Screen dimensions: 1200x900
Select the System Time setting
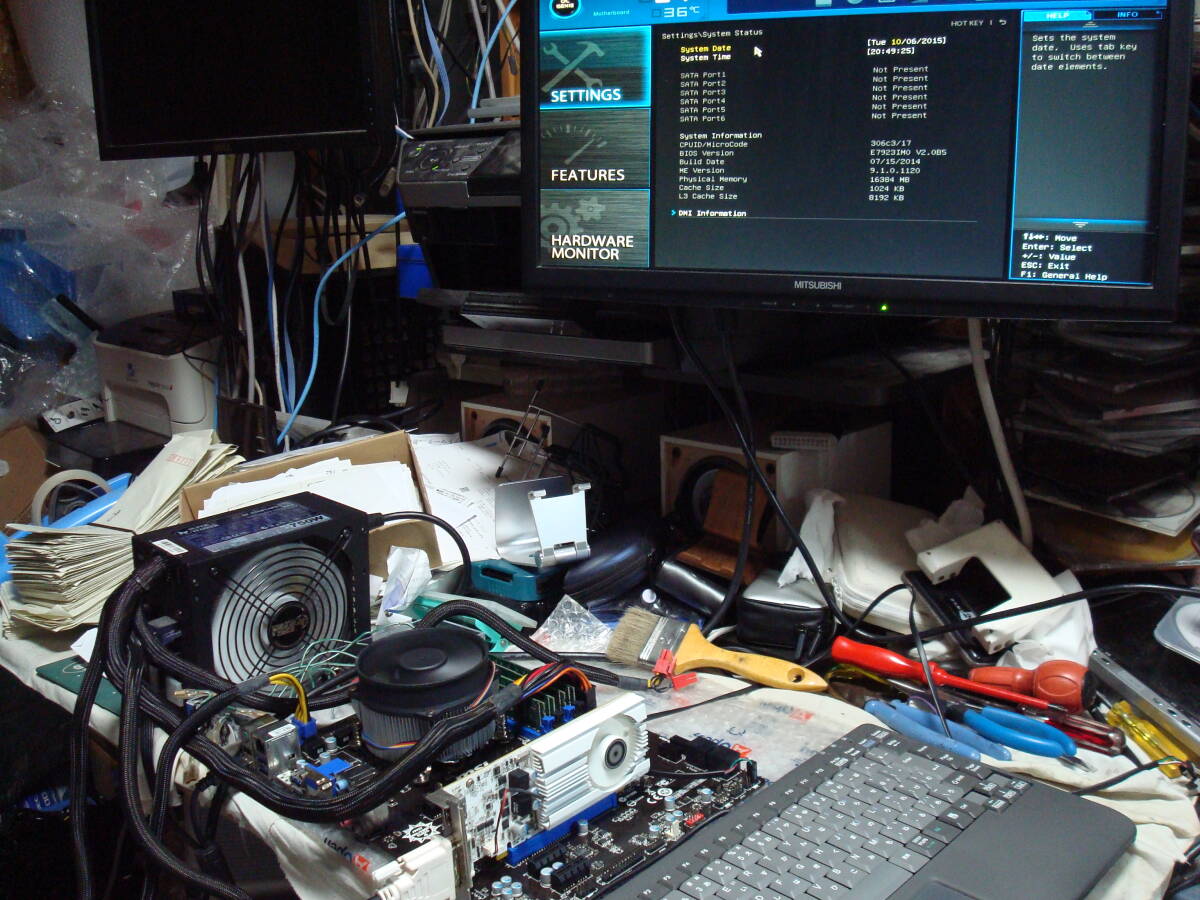[x=705, y=57]
